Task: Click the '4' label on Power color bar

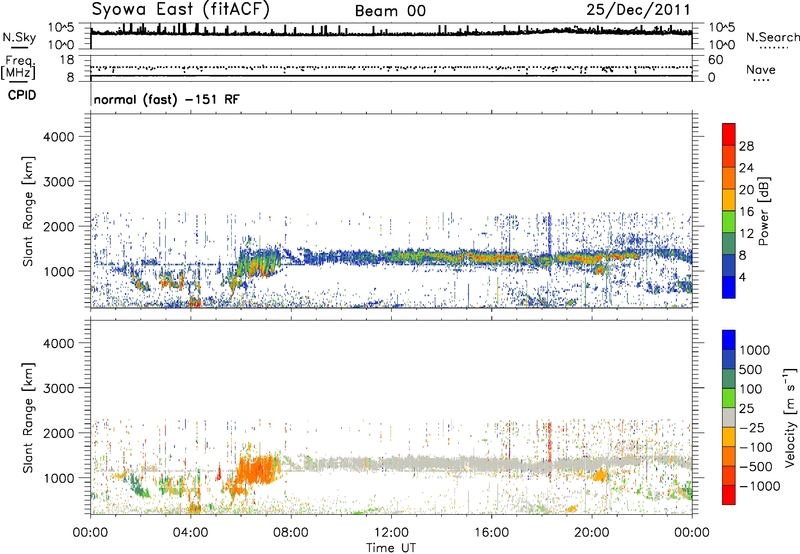Action: point(743,277)
